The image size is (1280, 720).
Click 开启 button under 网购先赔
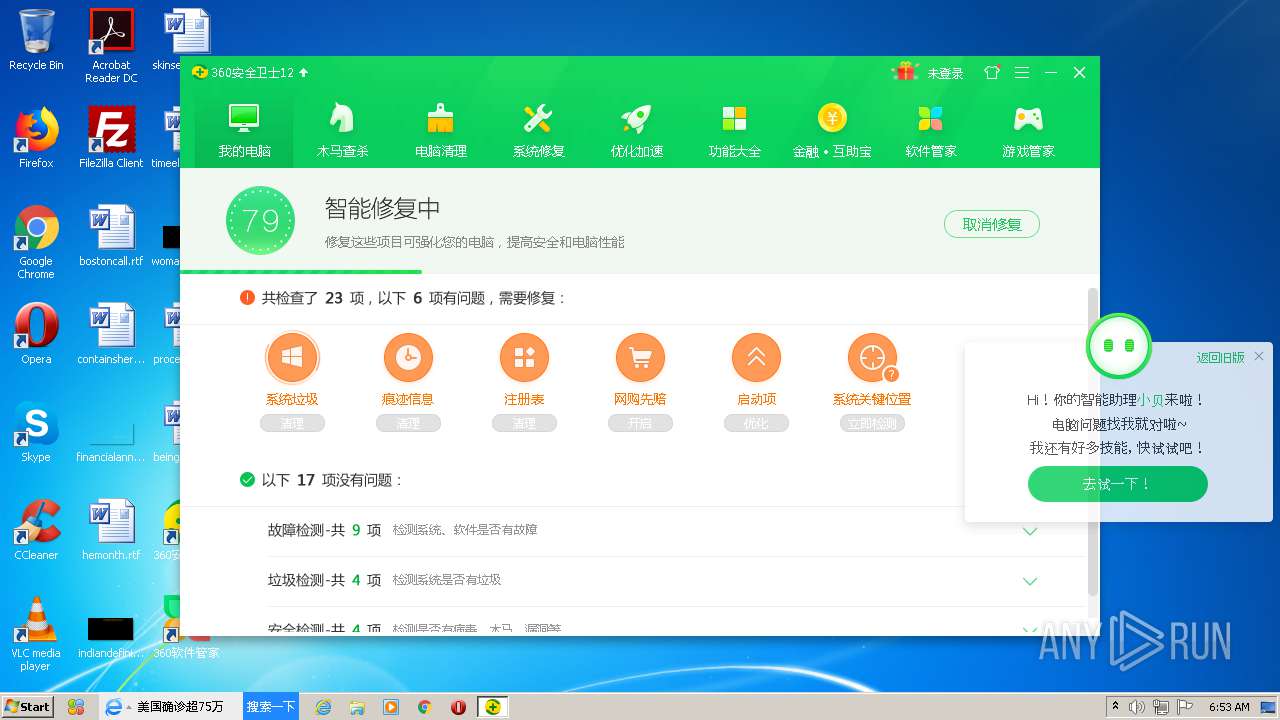point(640,424)
